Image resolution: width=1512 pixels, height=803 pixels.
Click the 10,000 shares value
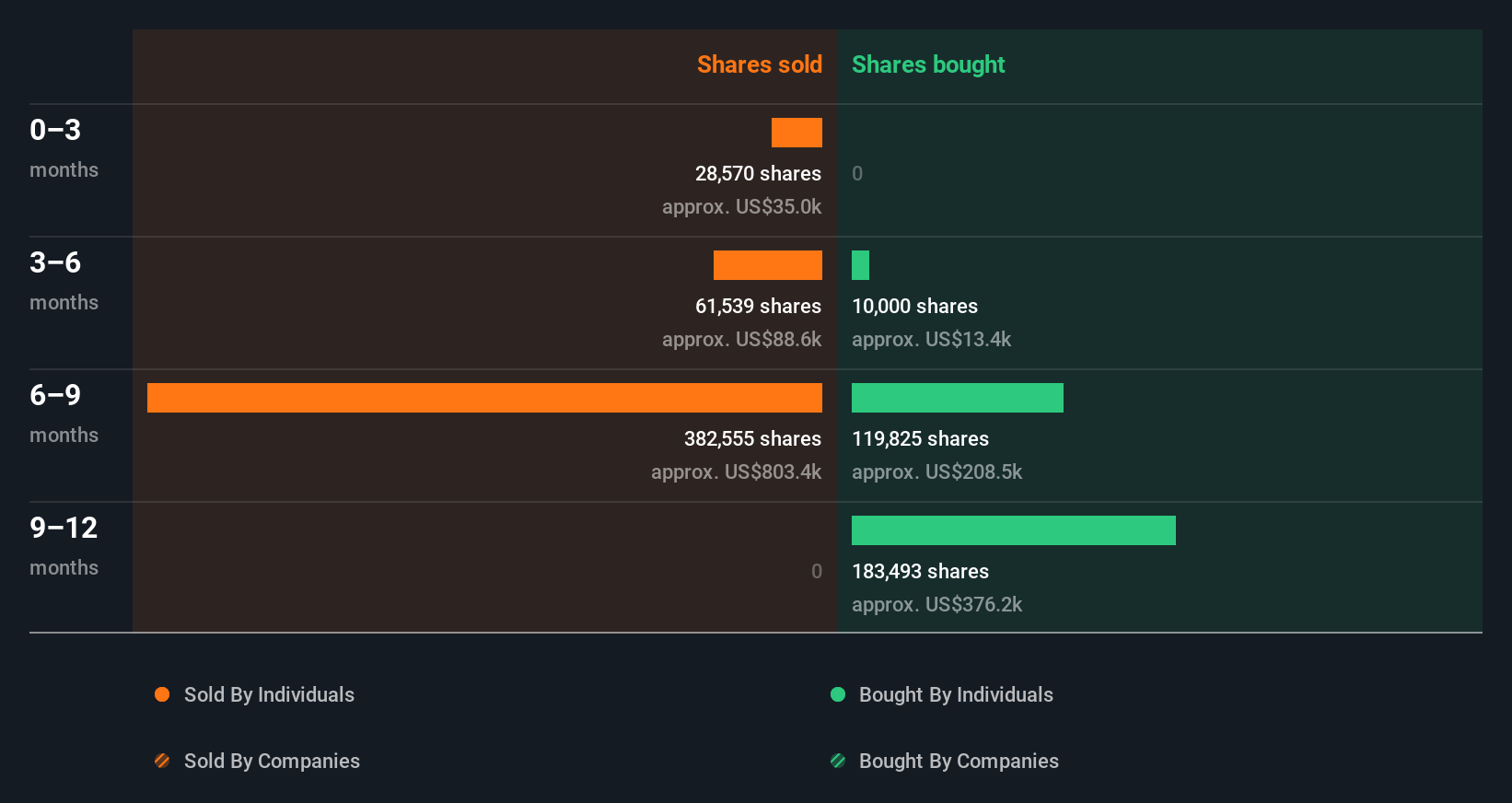[914, 307]
